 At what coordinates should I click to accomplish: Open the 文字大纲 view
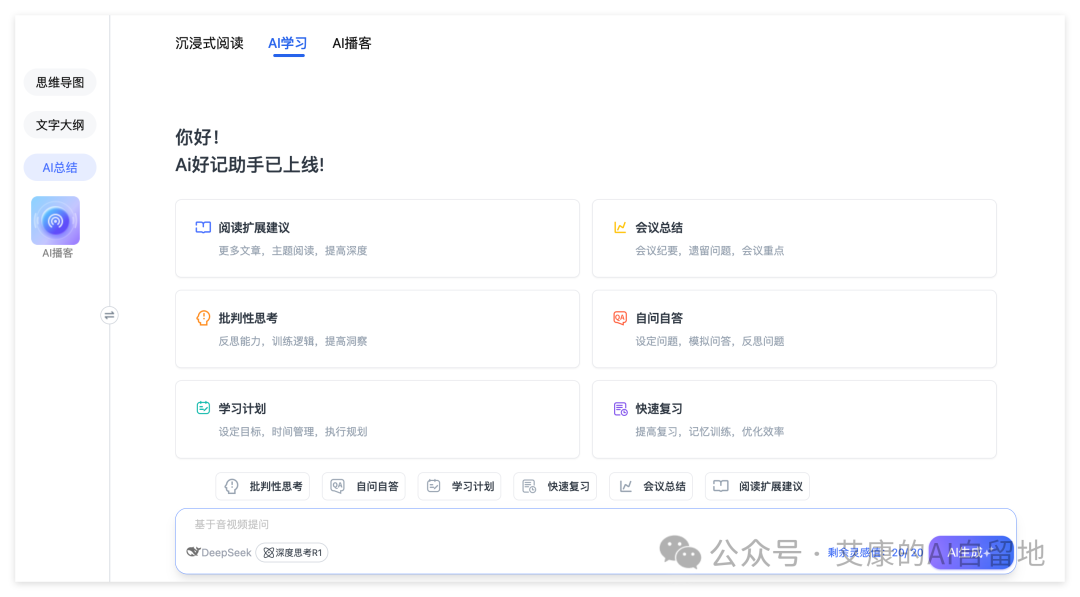(59, 124)
